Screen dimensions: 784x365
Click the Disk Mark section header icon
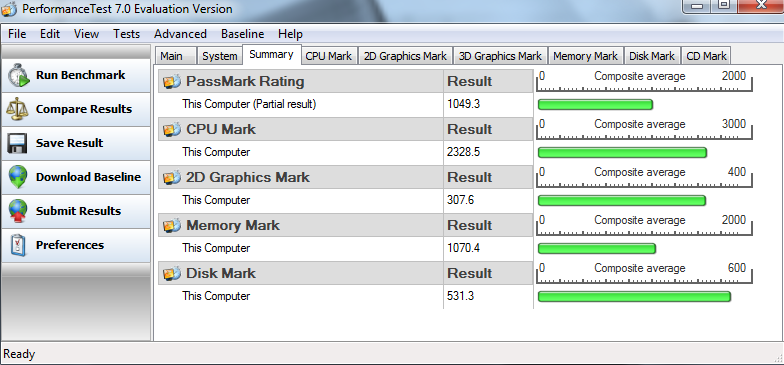click(x=172, y=274)
